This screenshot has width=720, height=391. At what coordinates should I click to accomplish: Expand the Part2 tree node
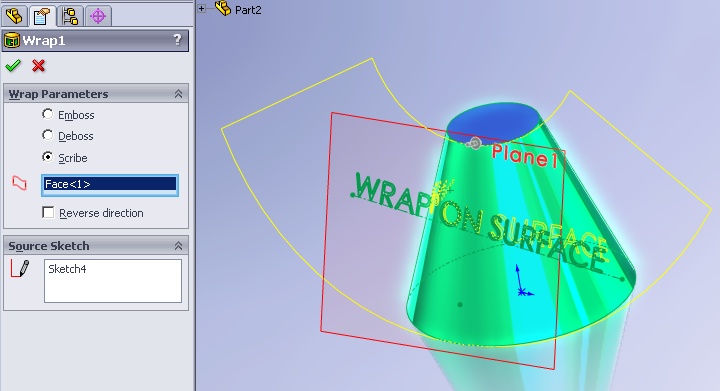pyautogui.click(x=201, y=8)
